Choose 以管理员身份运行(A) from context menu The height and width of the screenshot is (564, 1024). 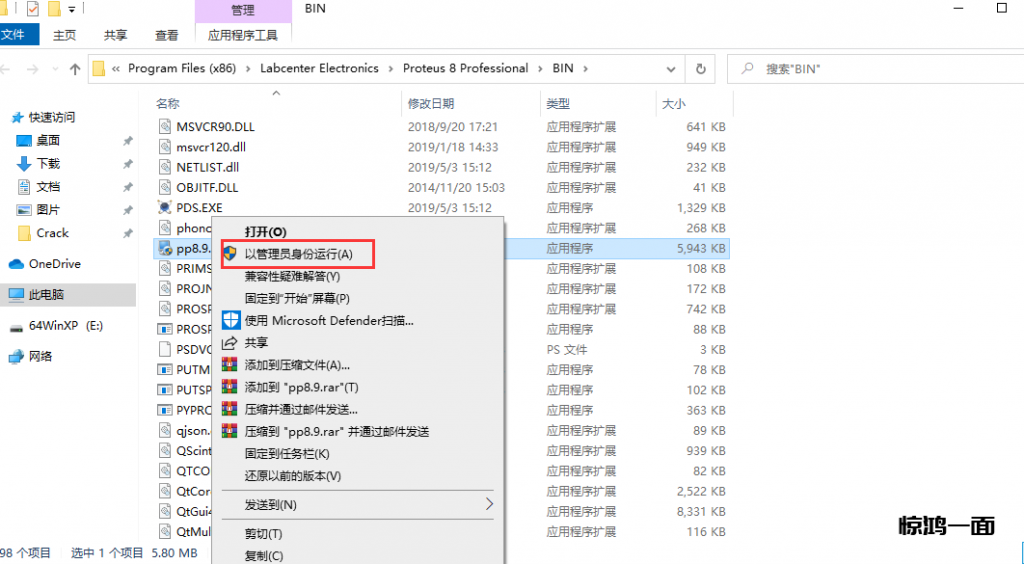coord(298,254)
